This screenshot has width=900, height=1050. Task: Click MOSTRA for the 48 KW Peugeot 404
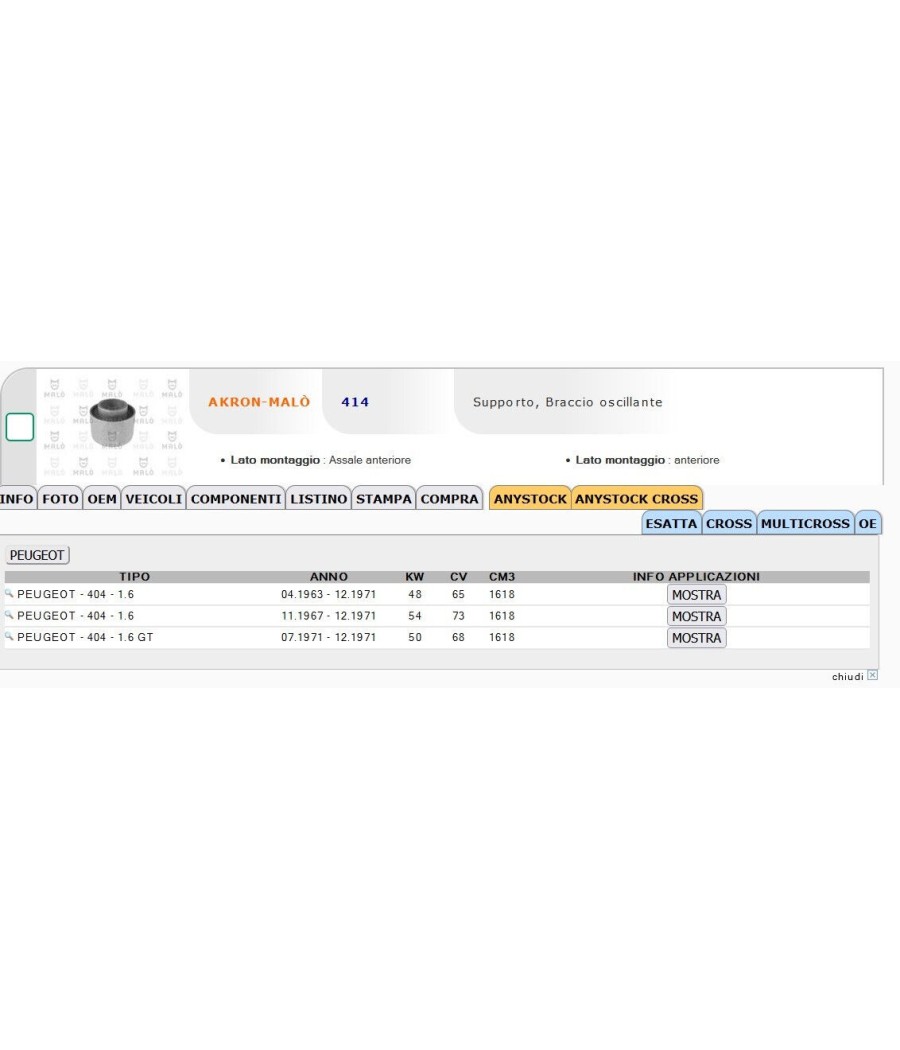pyautogui.click(x=696, y=595)
